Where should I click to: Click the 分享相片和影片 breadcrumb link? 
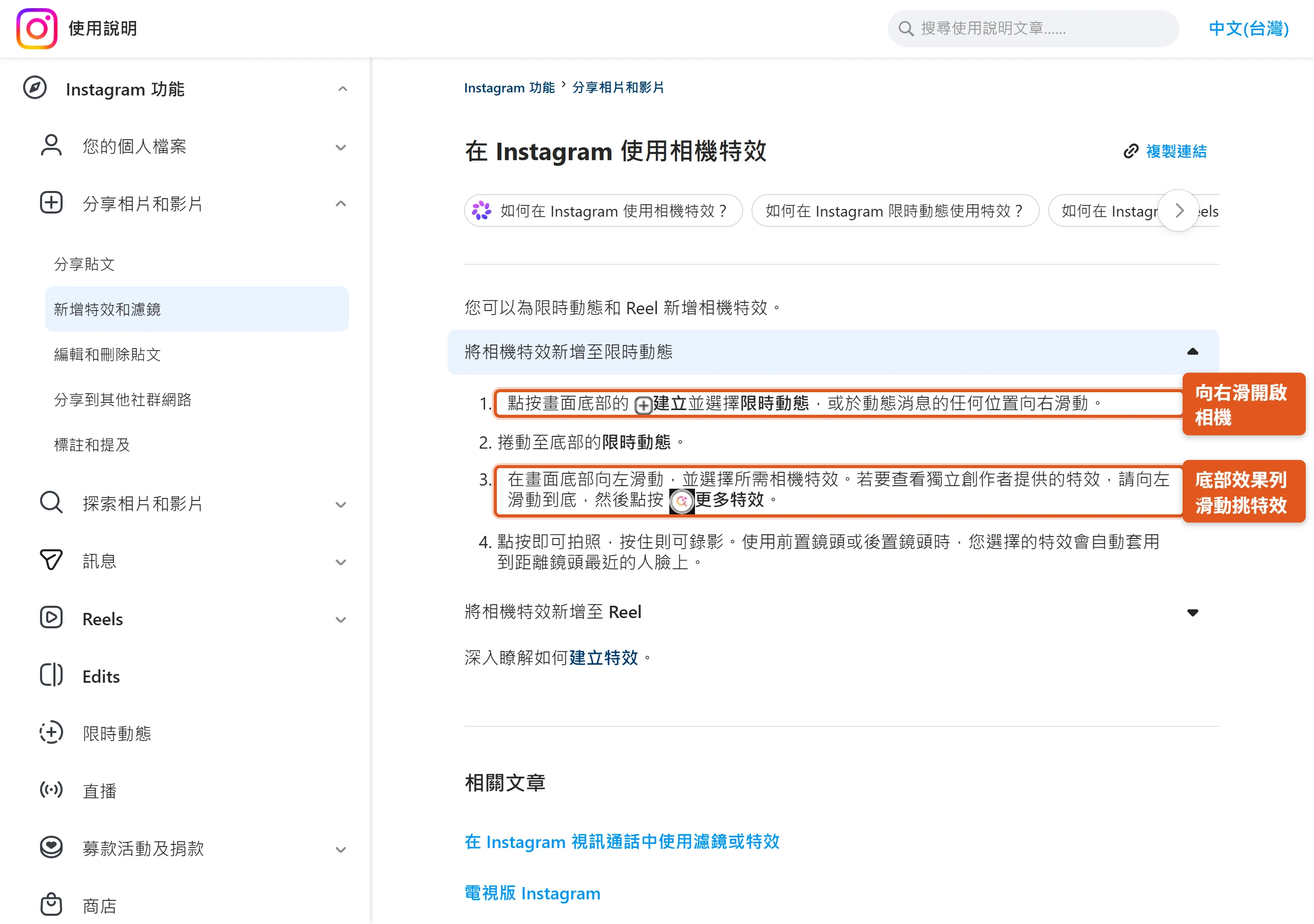tap(618, 88)
